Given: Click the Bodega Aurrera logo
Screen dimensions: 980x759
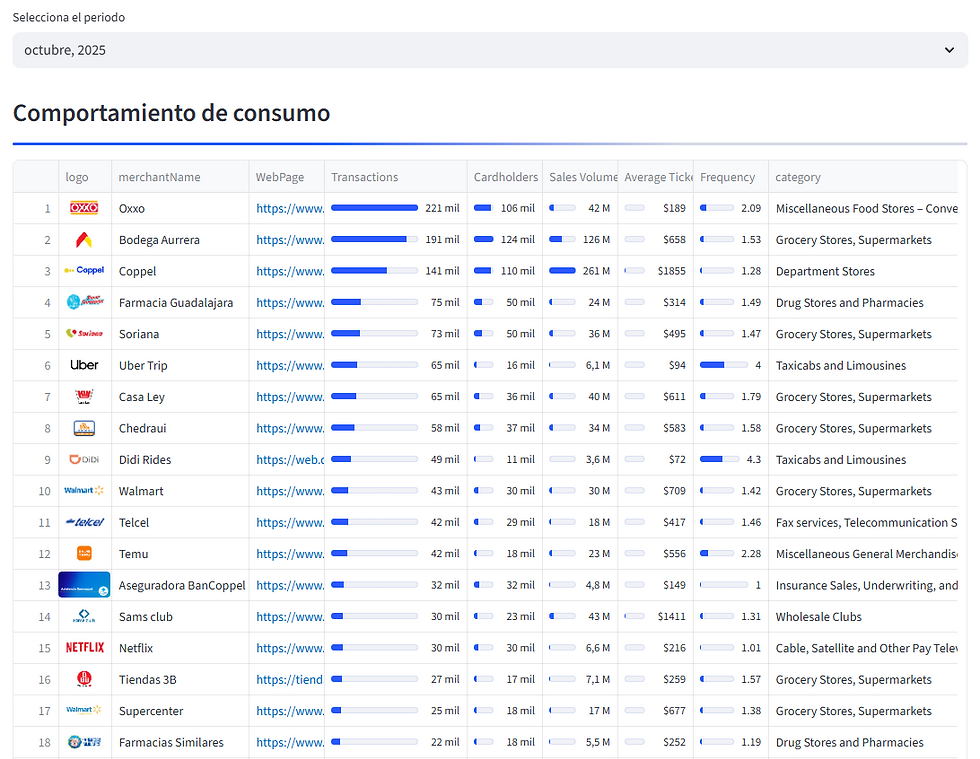Looking at the screenshot, I should [x=84, y=239].
